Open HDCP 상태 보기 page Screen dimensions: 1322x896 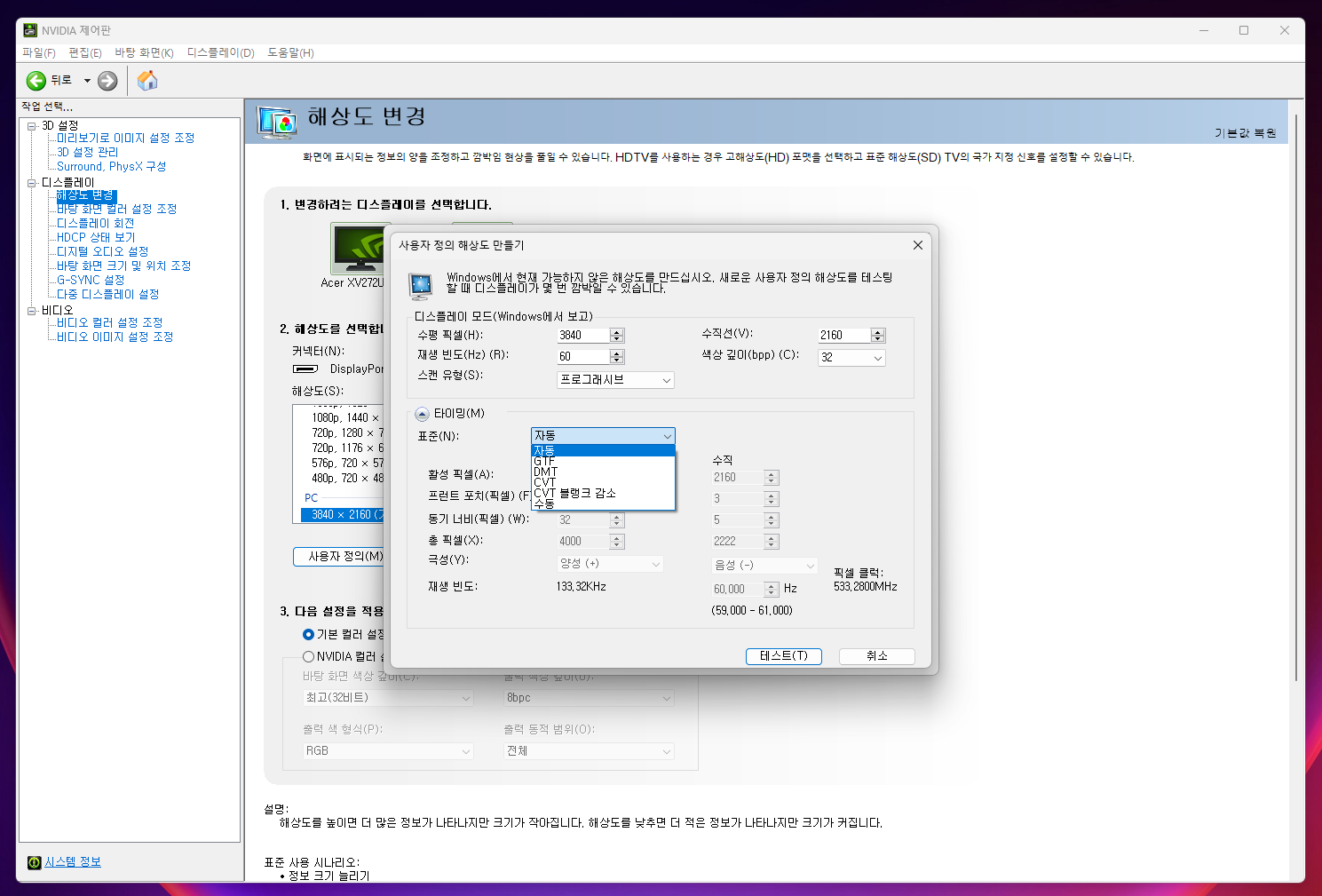96,238
